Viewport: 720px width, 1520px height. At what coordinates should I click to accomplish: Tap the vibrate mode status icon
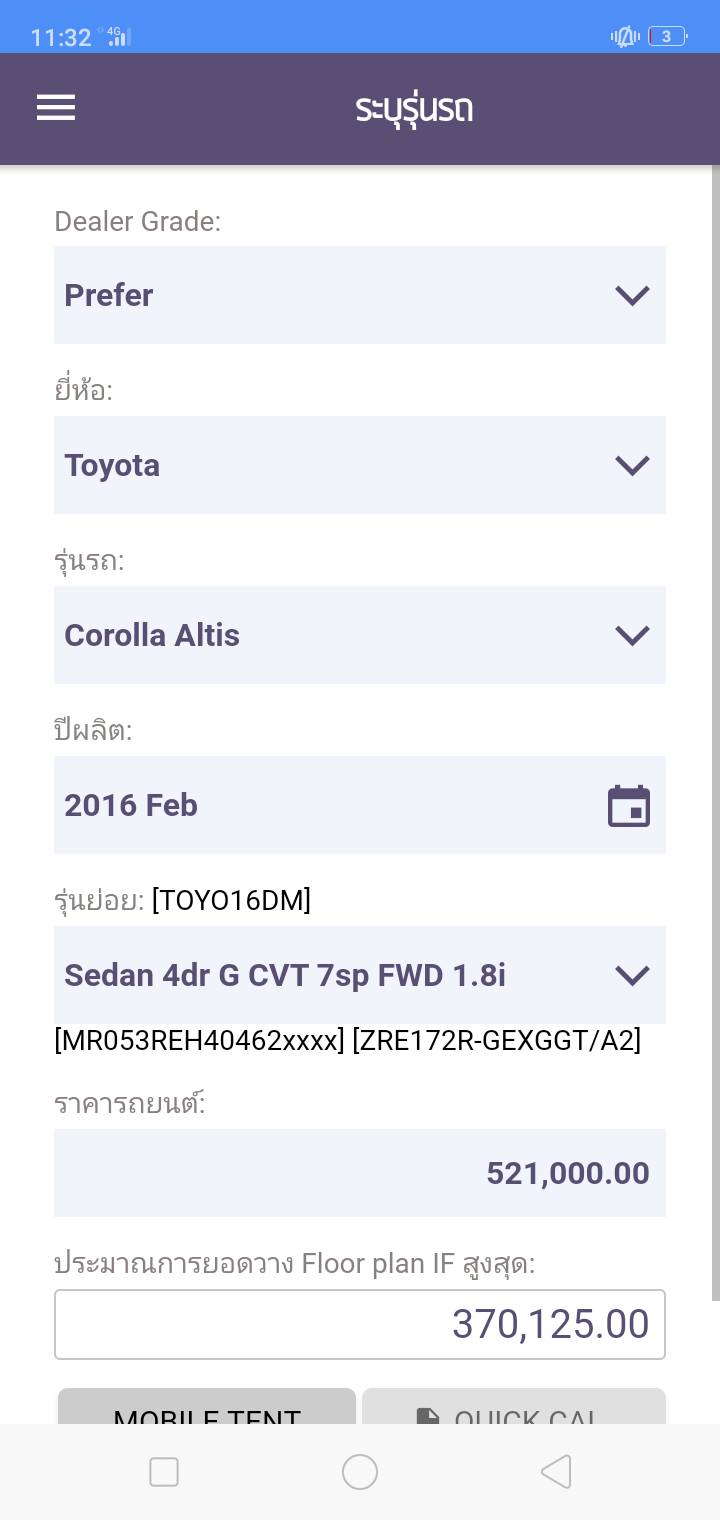(625, 37)
